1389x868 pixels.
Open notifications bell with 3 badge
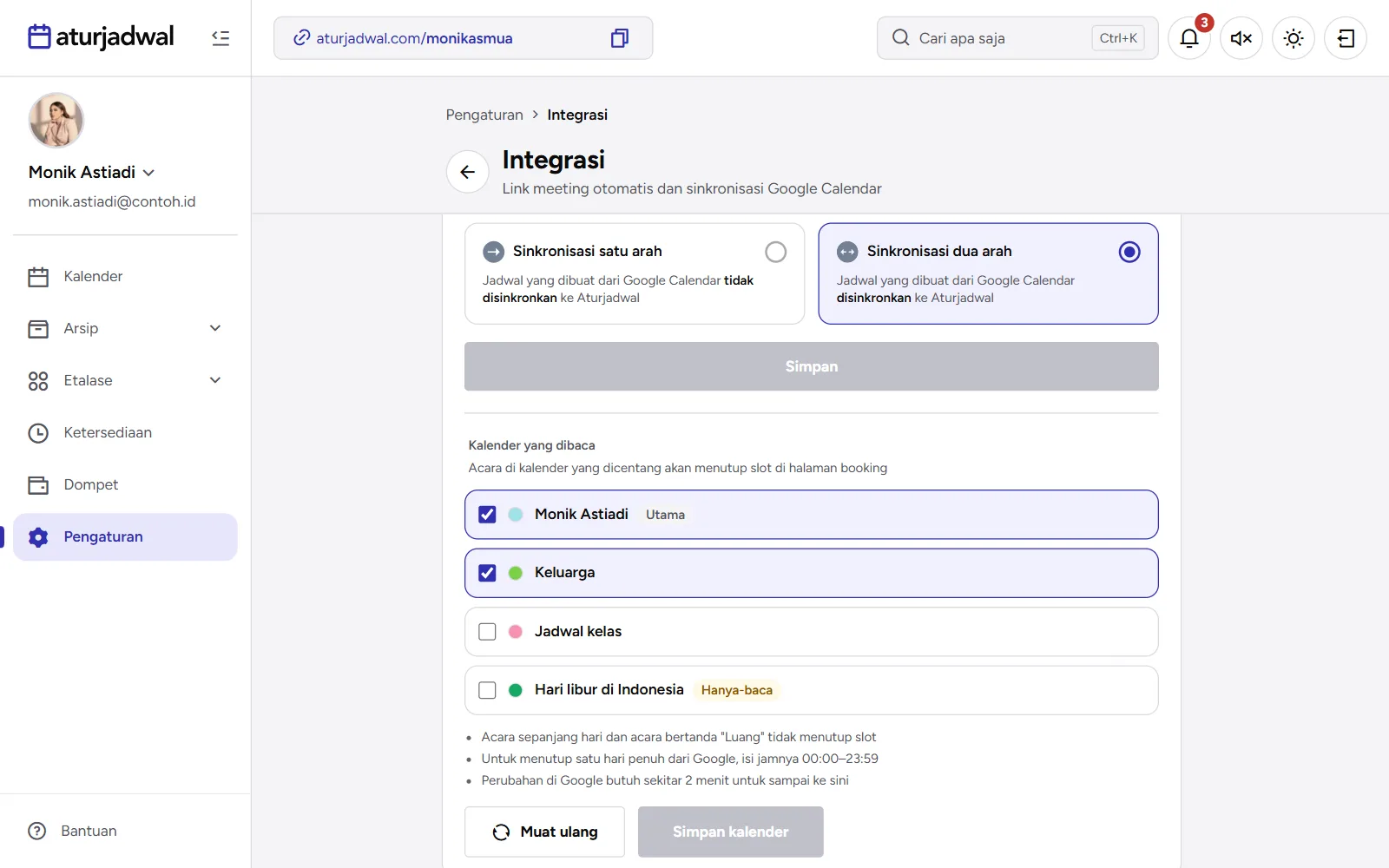tap(1189, 38)
